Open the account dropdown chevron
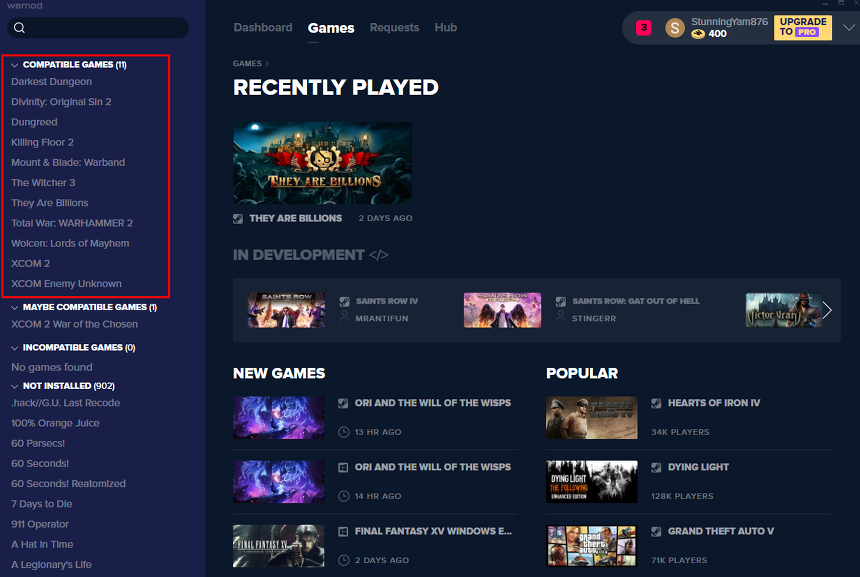 tap(848, 28)
